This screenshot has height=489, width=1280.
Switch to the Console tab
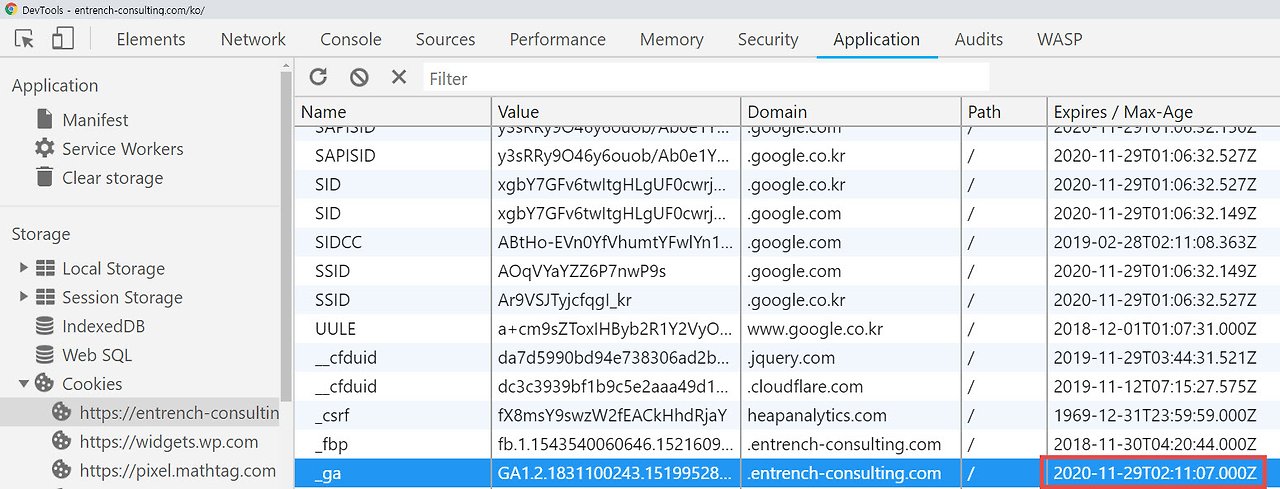351,39
